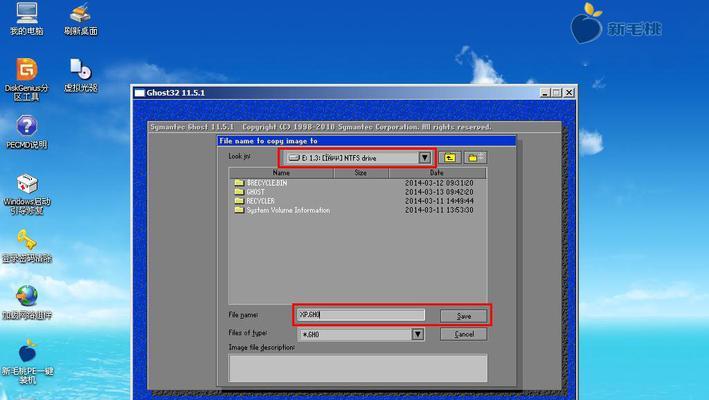Viewport: 709px width, 400px height.
Task: Minimize the Ghost32 window
Action: 545,93
